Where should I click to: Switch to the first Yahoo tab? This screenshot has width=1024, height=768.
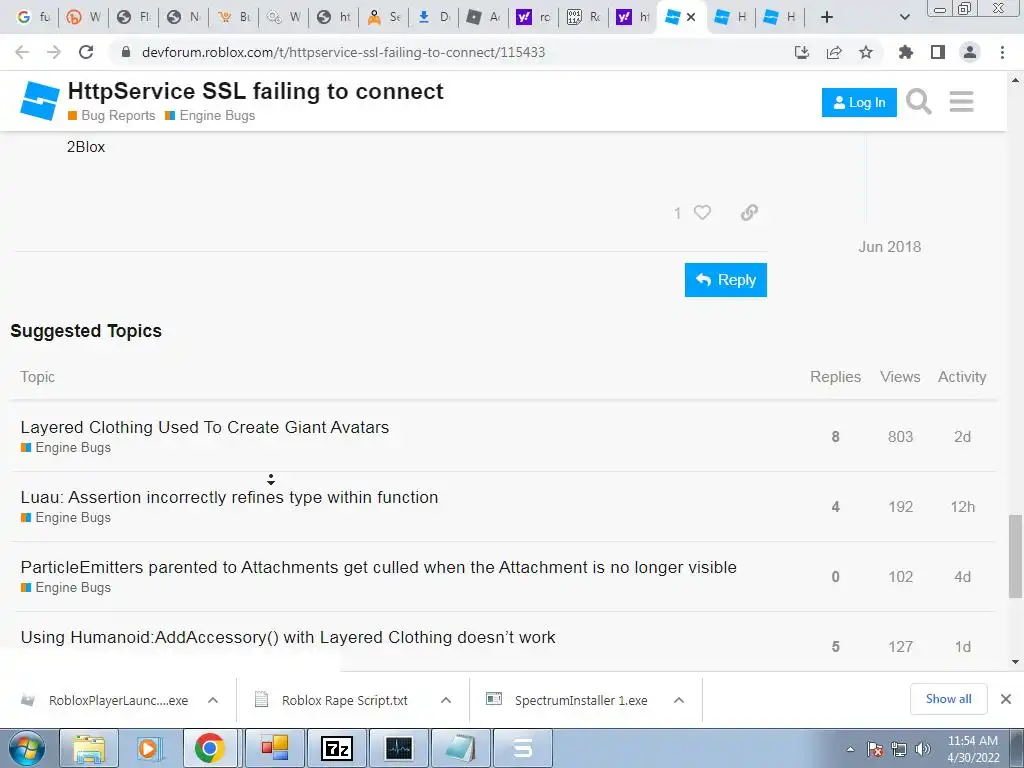[534, 17]
